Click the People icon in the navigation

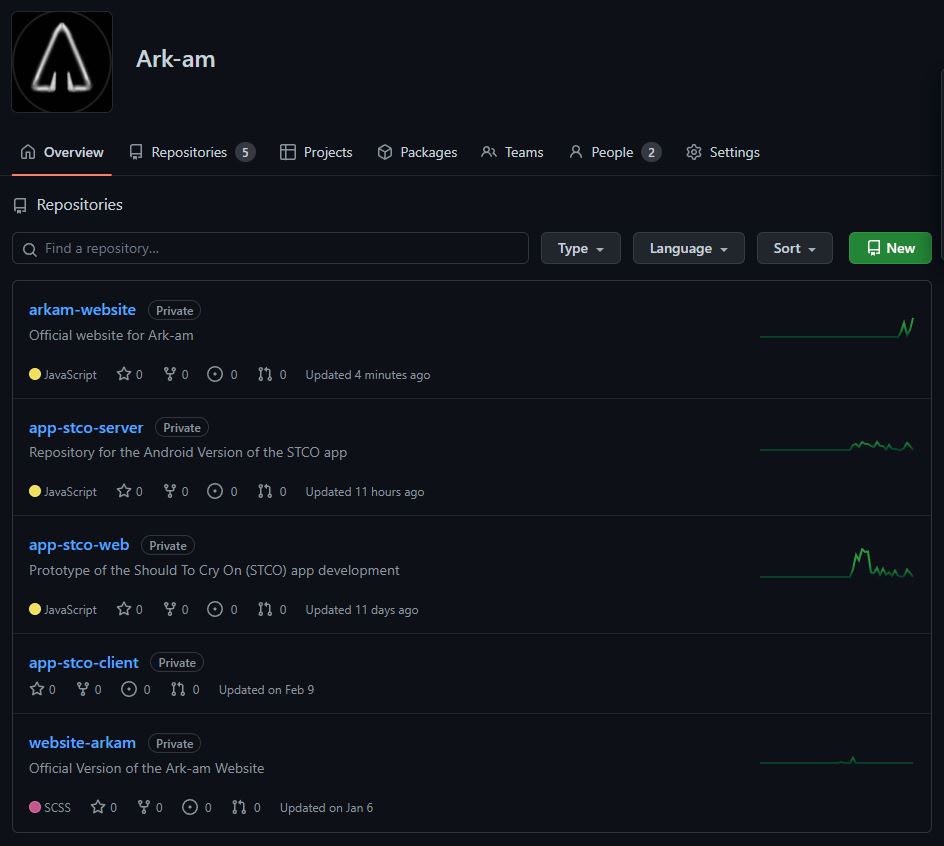pyautogui.click(x=575, y=152)
